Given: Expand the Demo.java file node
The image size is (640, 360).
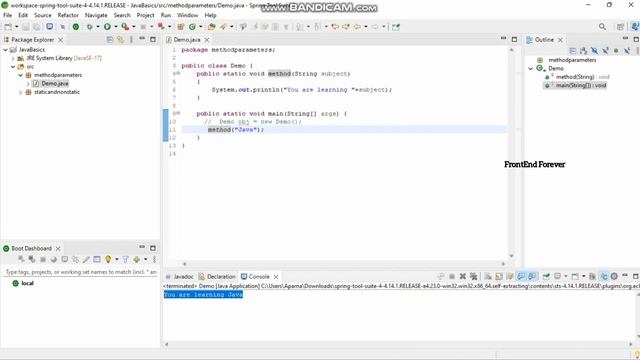Looking at the screenshot, I should (28, 84).
